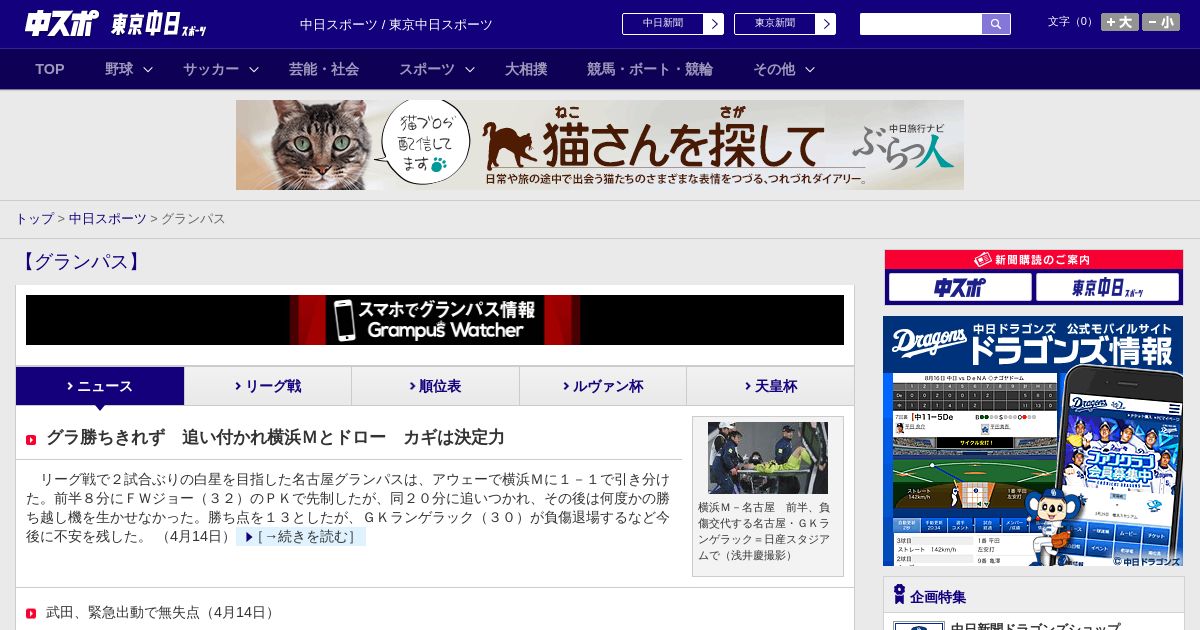This screenshot has width=1200, height=630.
Task: Expand サッカー dropdown chevron
Action: (x=254, y=69)
